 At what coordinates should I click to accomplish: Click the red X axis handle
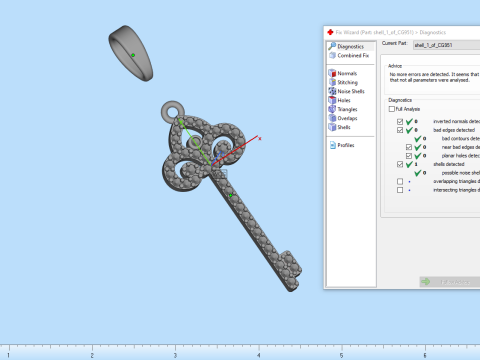point(259,138)
